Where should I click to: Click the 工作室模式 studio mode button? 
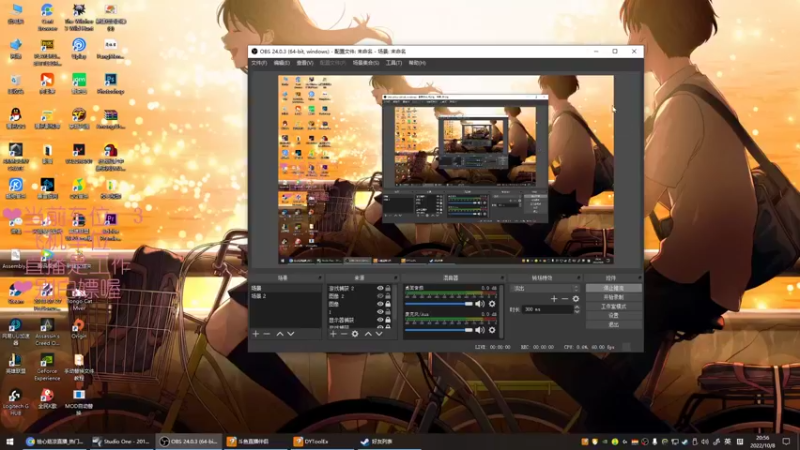(613, 307)
